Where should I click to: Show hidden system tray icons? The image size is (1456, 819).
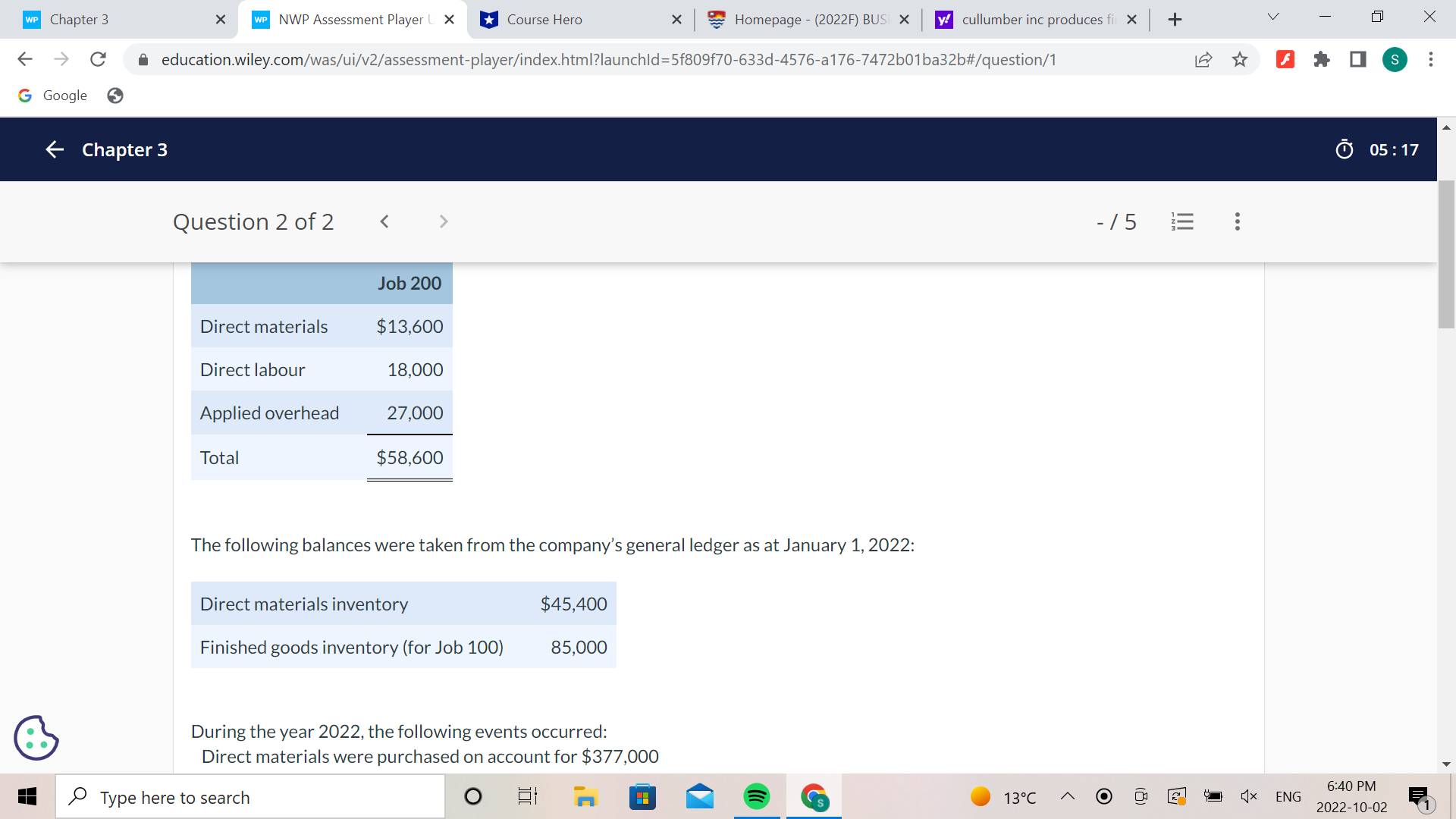[x=1068, y=796]
